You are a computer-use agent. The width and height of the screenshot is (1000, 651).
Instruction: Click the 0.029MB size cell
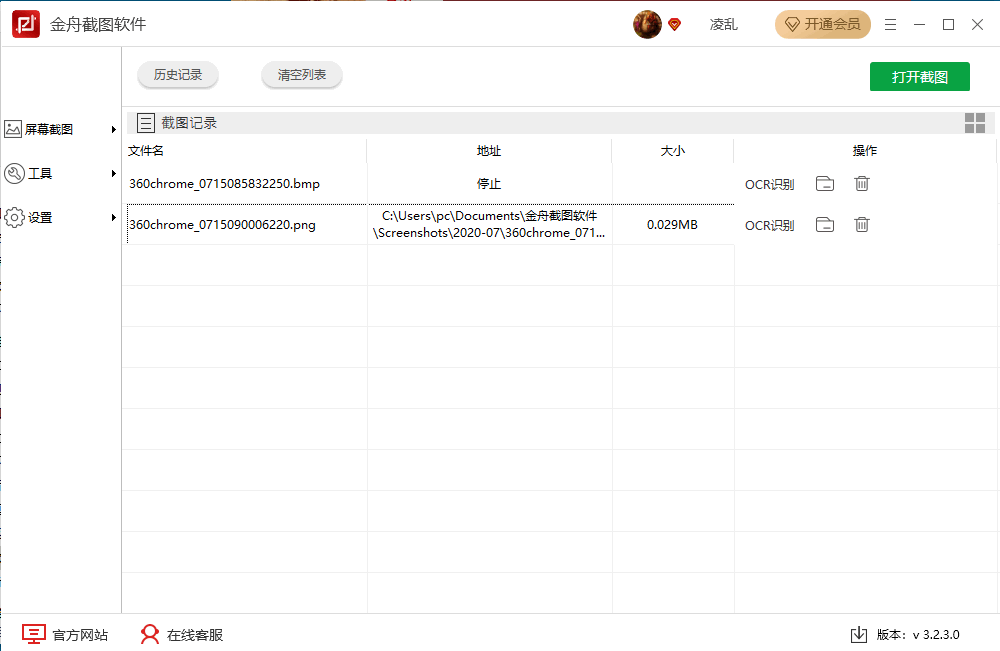point(672,224)
